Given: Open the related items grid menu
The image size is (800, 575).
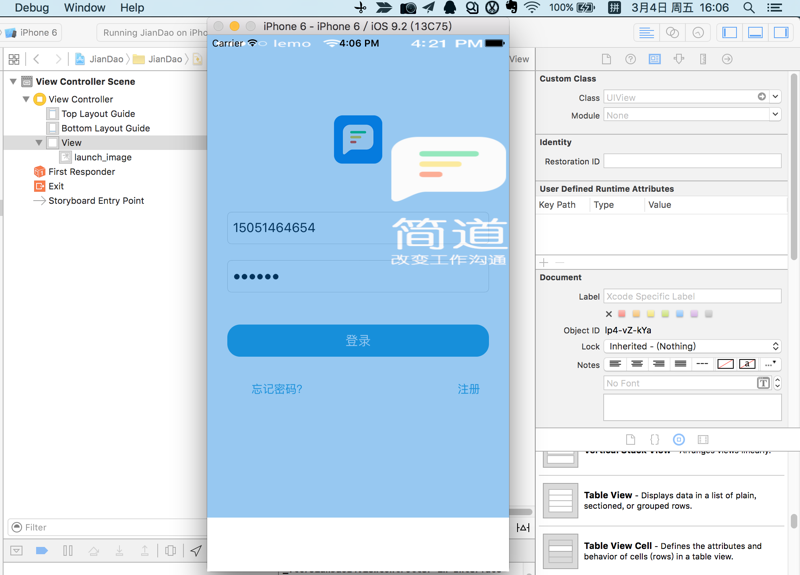Looking at the screenshot, I should coord(14,59).
